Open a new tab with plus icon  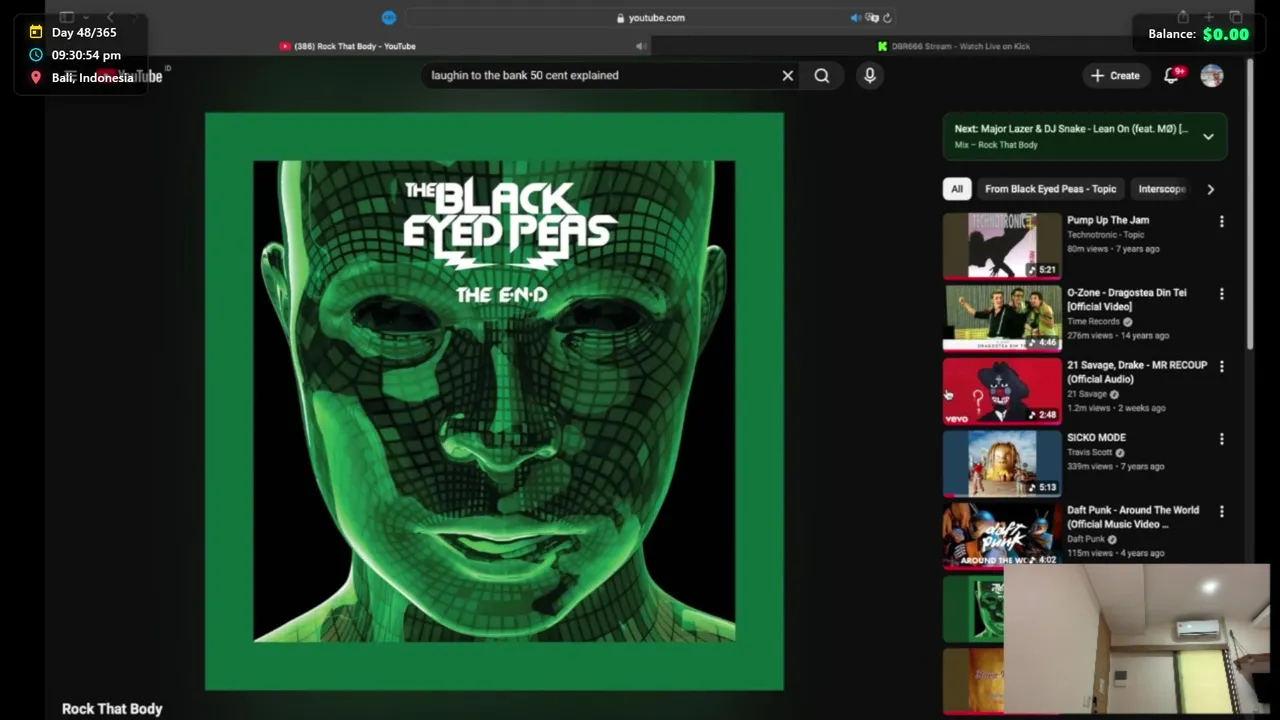pyautogui.click(x=1209, y=17)
